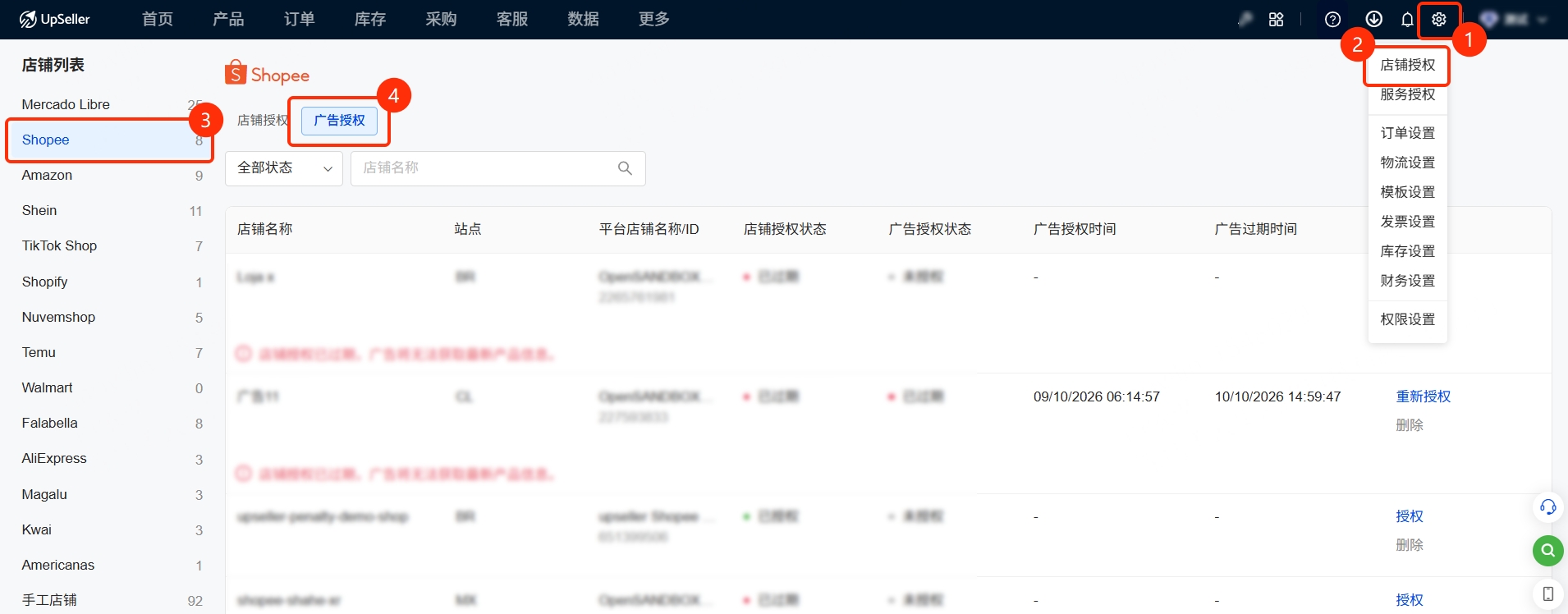Image resolution: width=1568 pixels, height=614 pixels.
Task: Switch to the 广告授权 tab
Action: click(x=339, y=121)
